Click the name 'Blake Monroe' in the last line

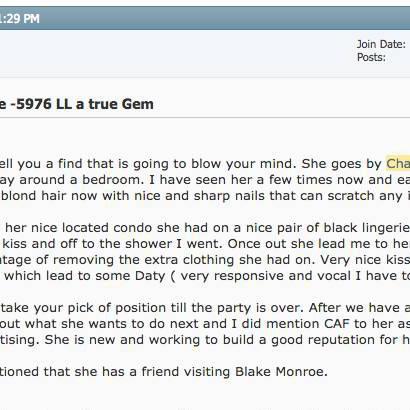(281, 371)
